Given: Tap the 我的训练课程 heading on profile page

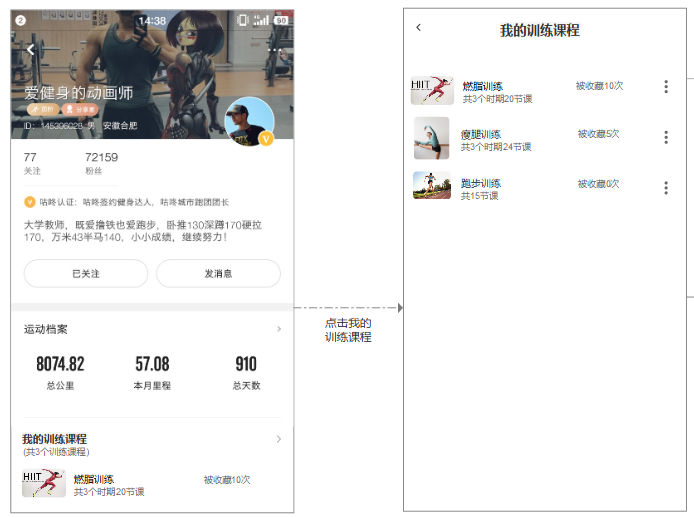Looking at the screenshot, I should point(54,439).
